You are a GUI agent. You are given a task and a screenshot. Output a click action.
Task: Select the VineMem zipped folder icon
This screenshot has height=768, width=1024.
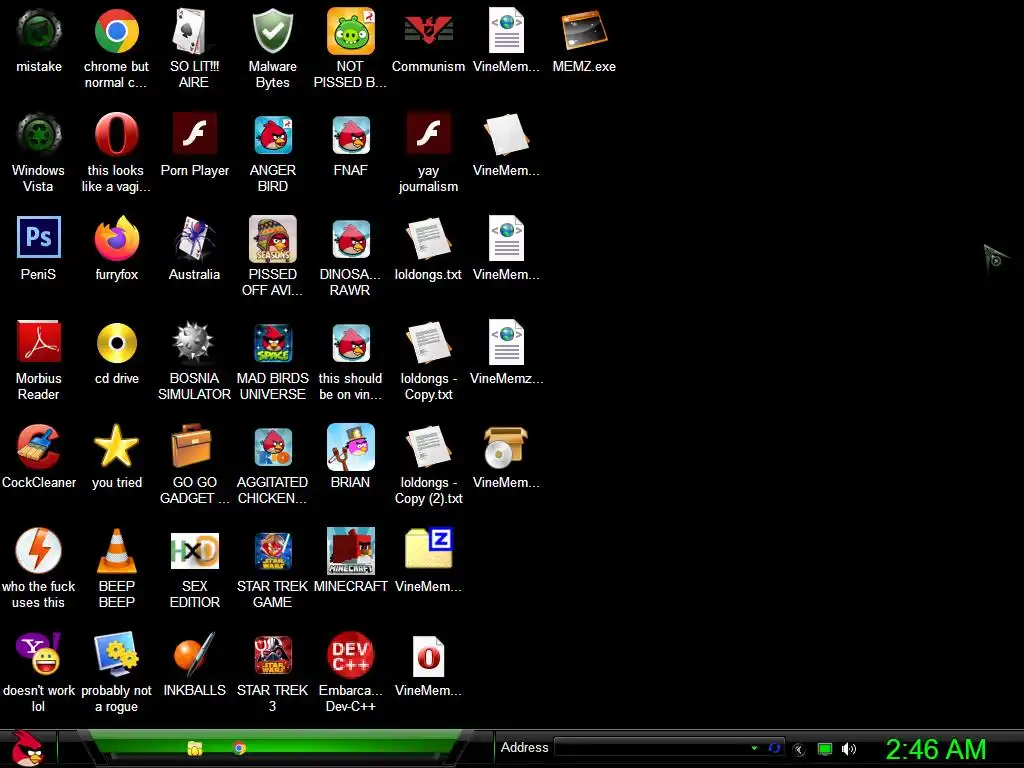[428, 549]
